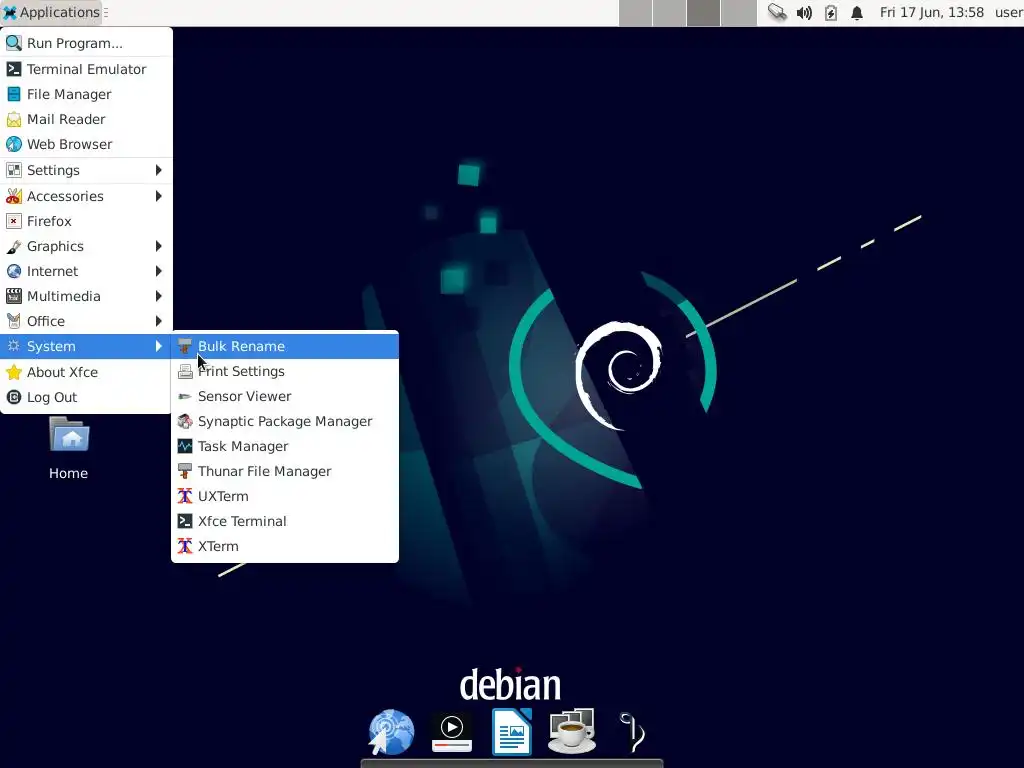Click the volume speaker tray icon

pyautogui.click(x=804, y=12)
